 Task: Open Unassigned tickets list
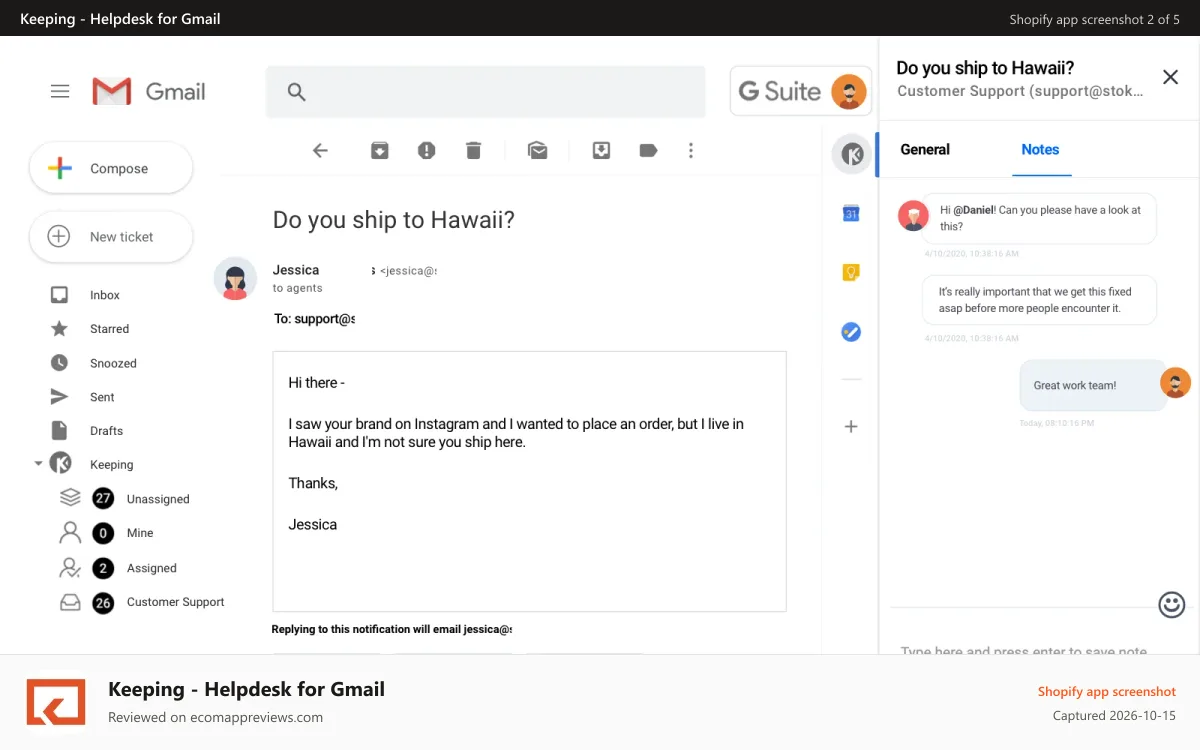point(158,499)
